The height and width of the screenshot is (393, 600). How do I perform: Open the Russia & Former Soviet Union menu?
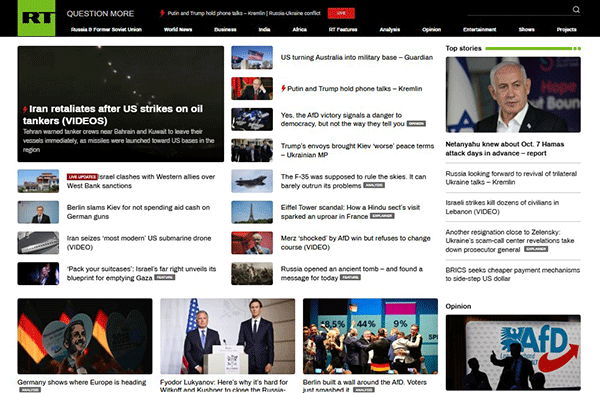click(106, 29)
